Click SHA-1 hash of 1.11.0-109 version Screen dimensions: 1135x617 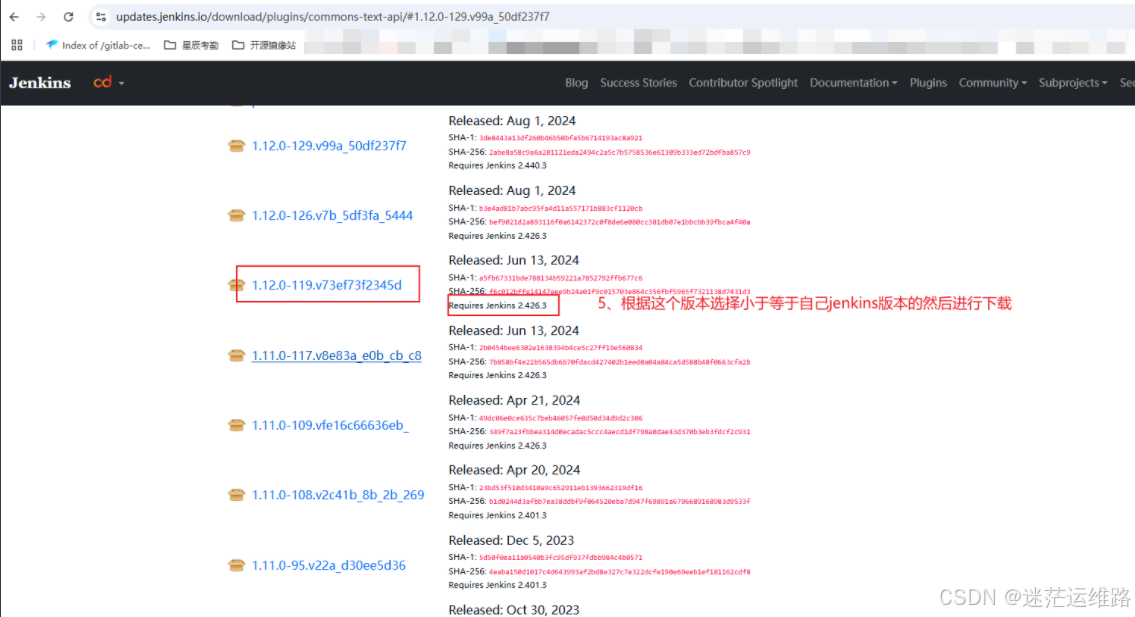point(560,418)
